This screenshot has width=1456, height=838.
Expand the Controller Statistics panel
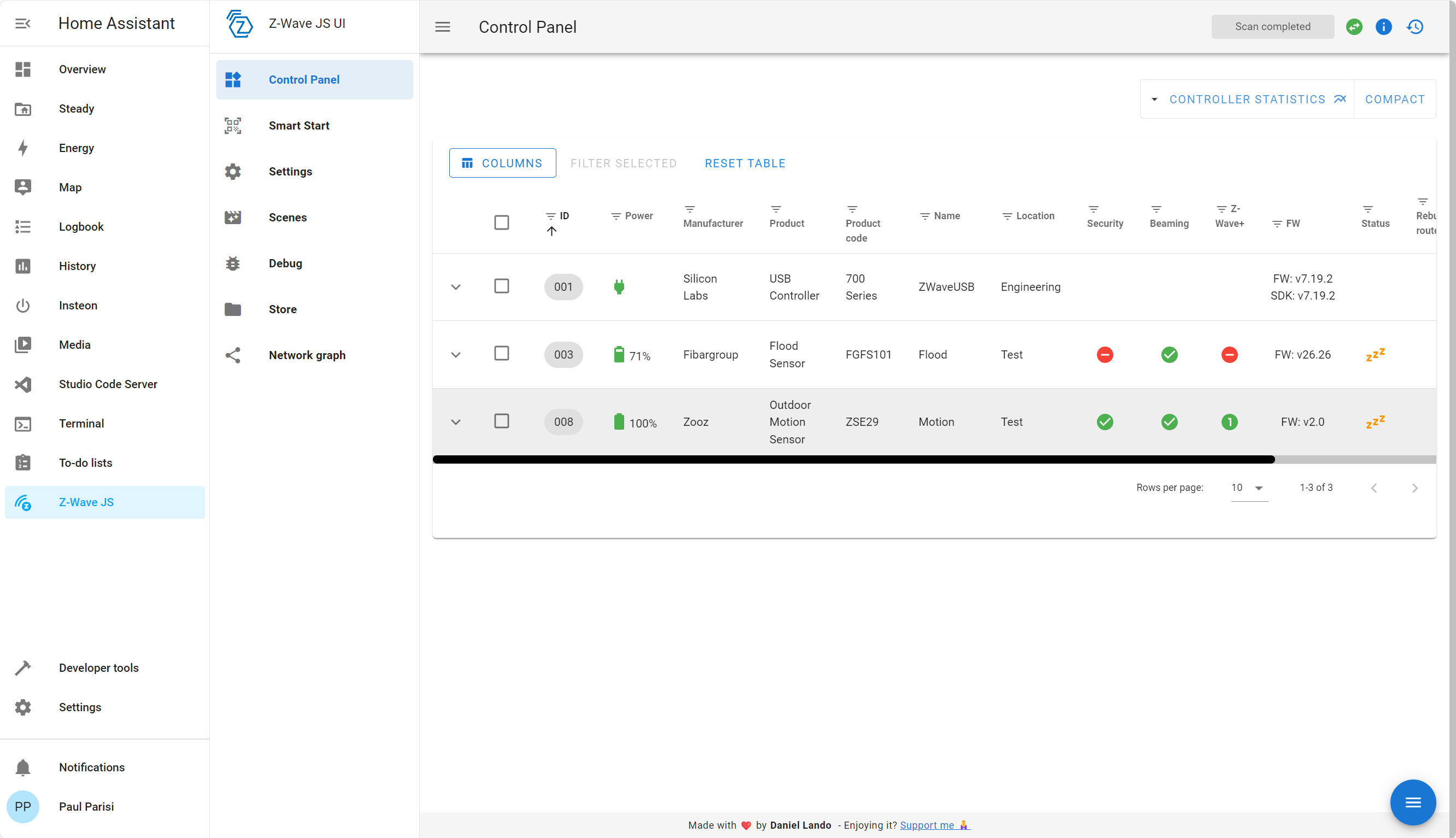point(1247,99)
